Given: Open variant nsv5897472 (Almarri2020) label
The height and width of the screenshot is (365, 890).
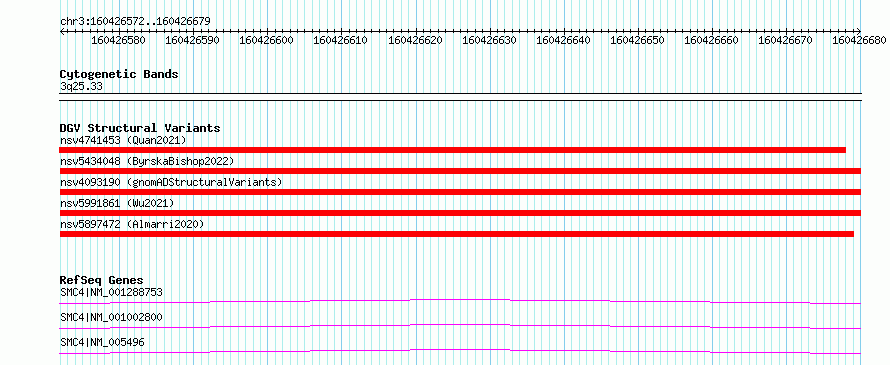Looking at the screenshot, I should pos(132,224).
